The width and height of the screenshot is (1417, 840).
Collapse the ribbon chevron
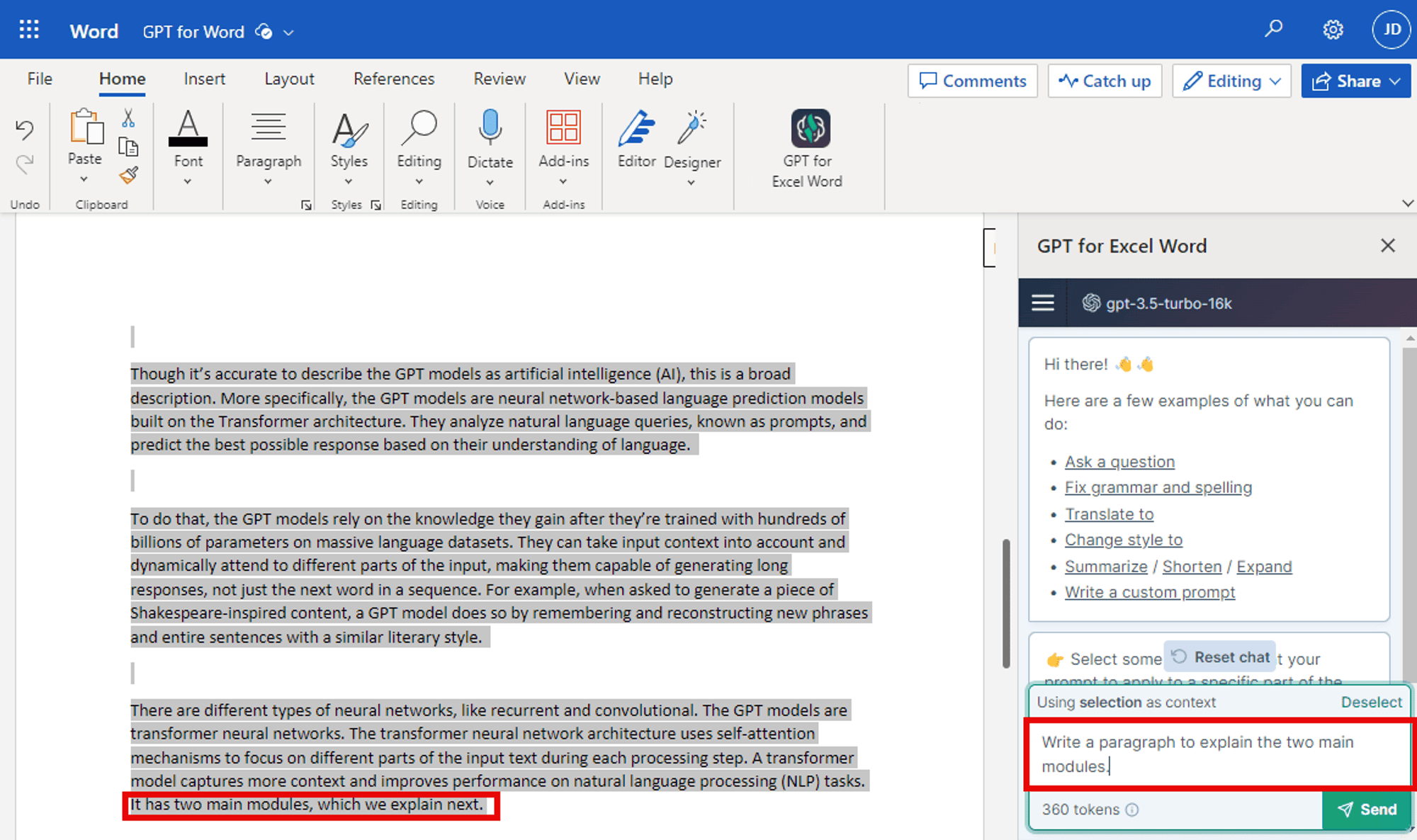(x=1408, y=203)
